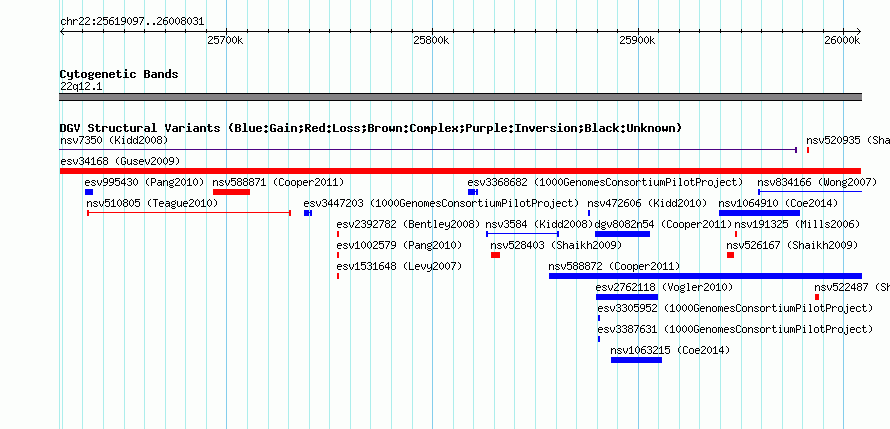Click nsv1064910 (Coe2014) label
Viewport: 890px width, 429px height.
(778, 203)
